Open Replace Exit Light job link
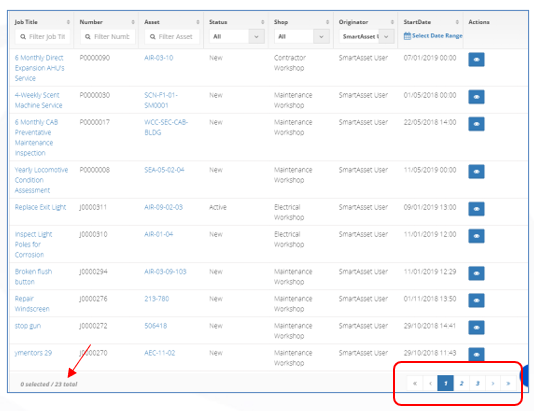Screen dimensions: 534x411 pyautogui.click(x=40, y=207)
